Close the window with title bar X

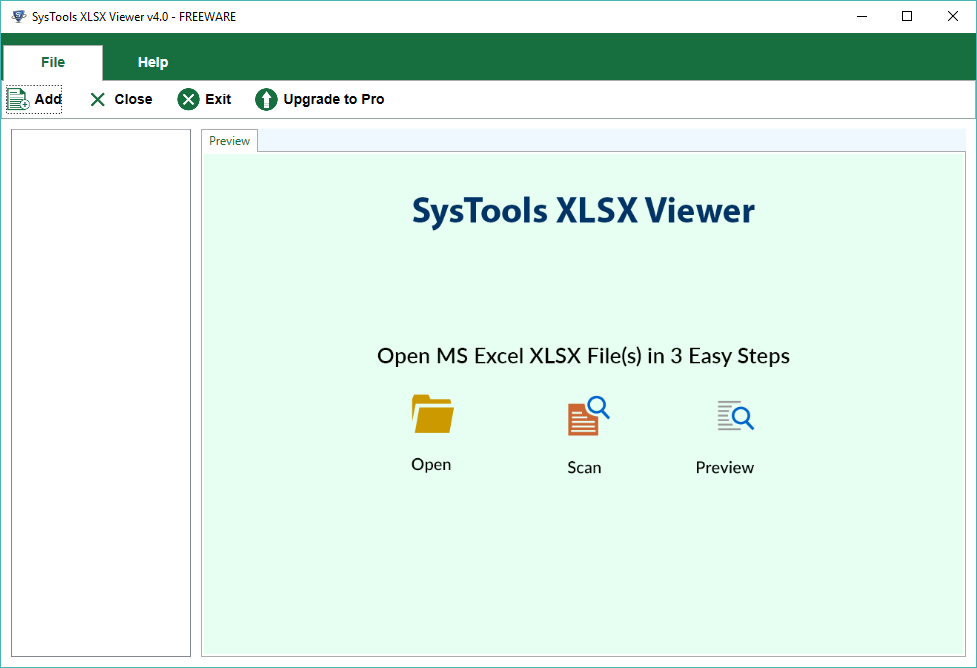click(x=953, y=16)
